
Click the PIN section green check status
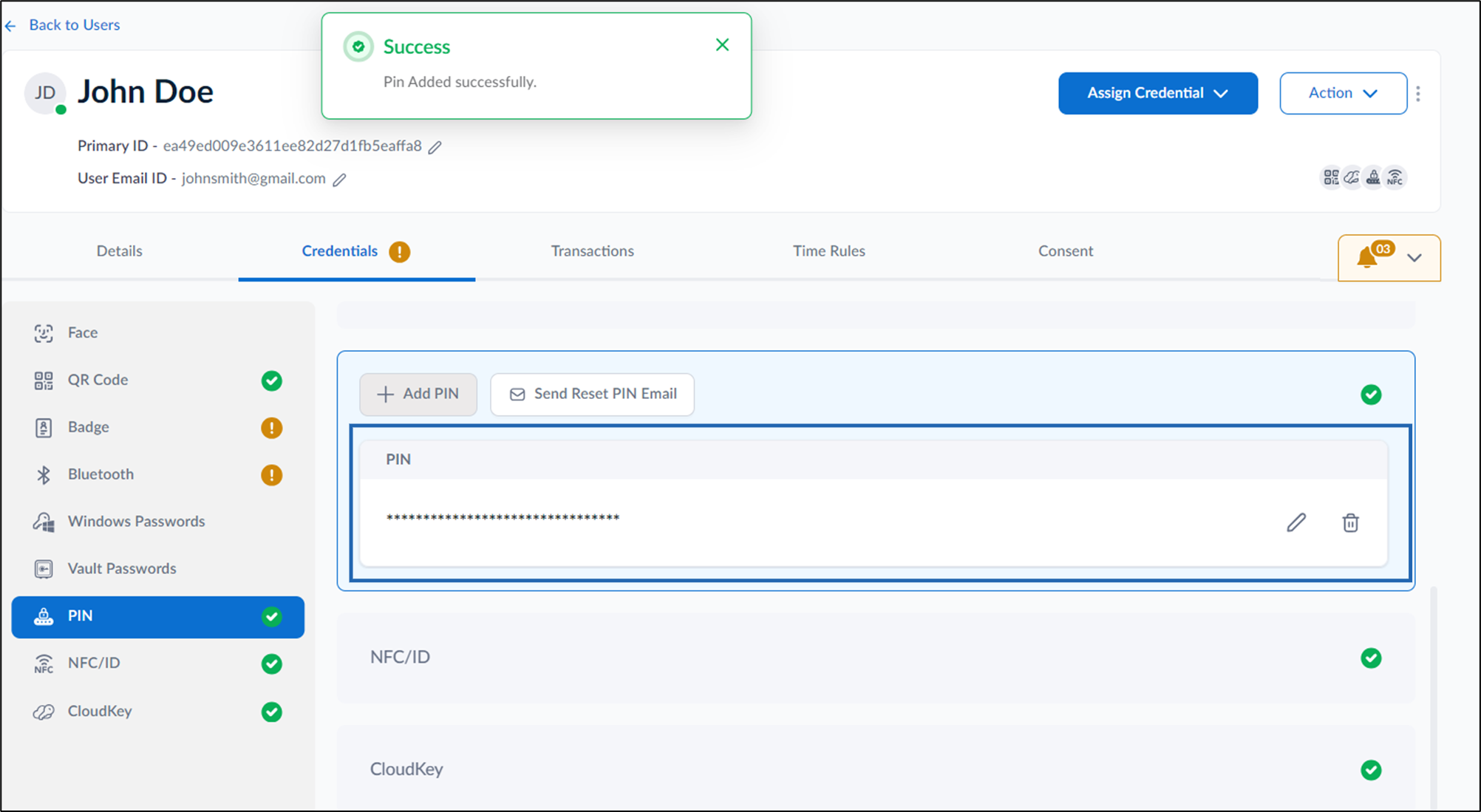point(1371,395)
